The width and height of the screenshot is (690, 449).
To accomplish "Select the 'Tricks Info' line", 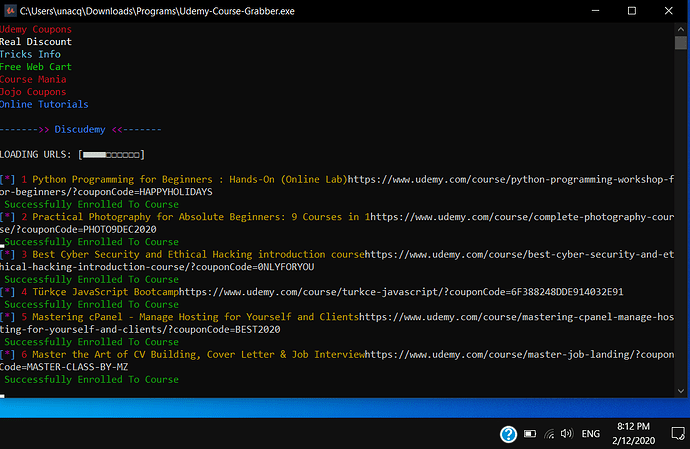I will point(30,54).
